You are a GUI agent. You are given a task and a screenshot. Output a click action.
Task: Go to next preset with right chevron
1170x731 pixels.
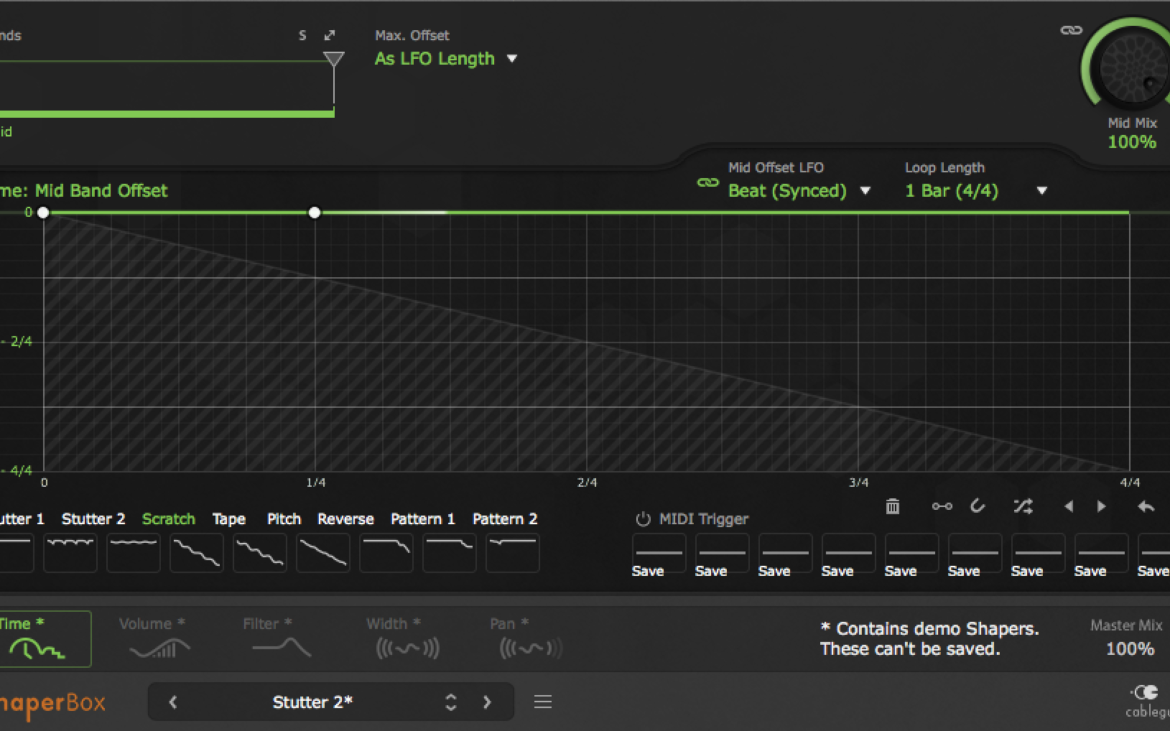click(487, 702)
